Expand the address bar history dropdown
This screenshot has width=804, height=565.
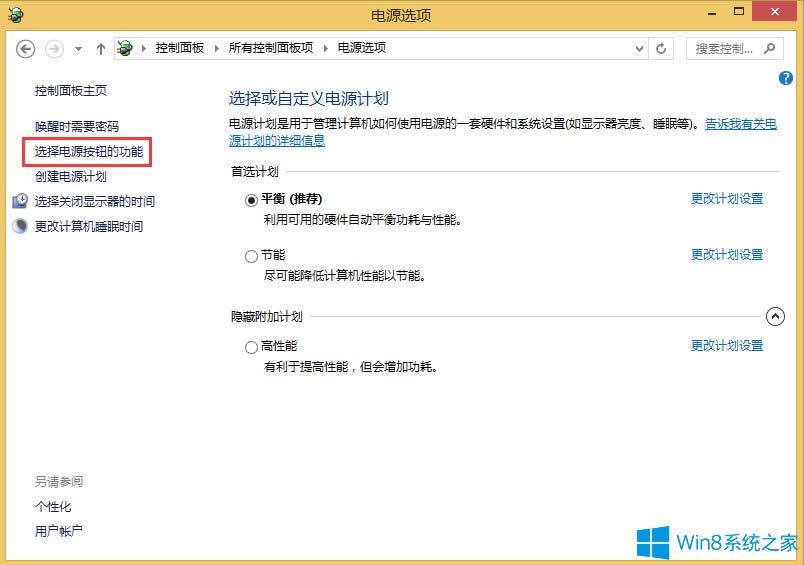(x=639, y=49)
